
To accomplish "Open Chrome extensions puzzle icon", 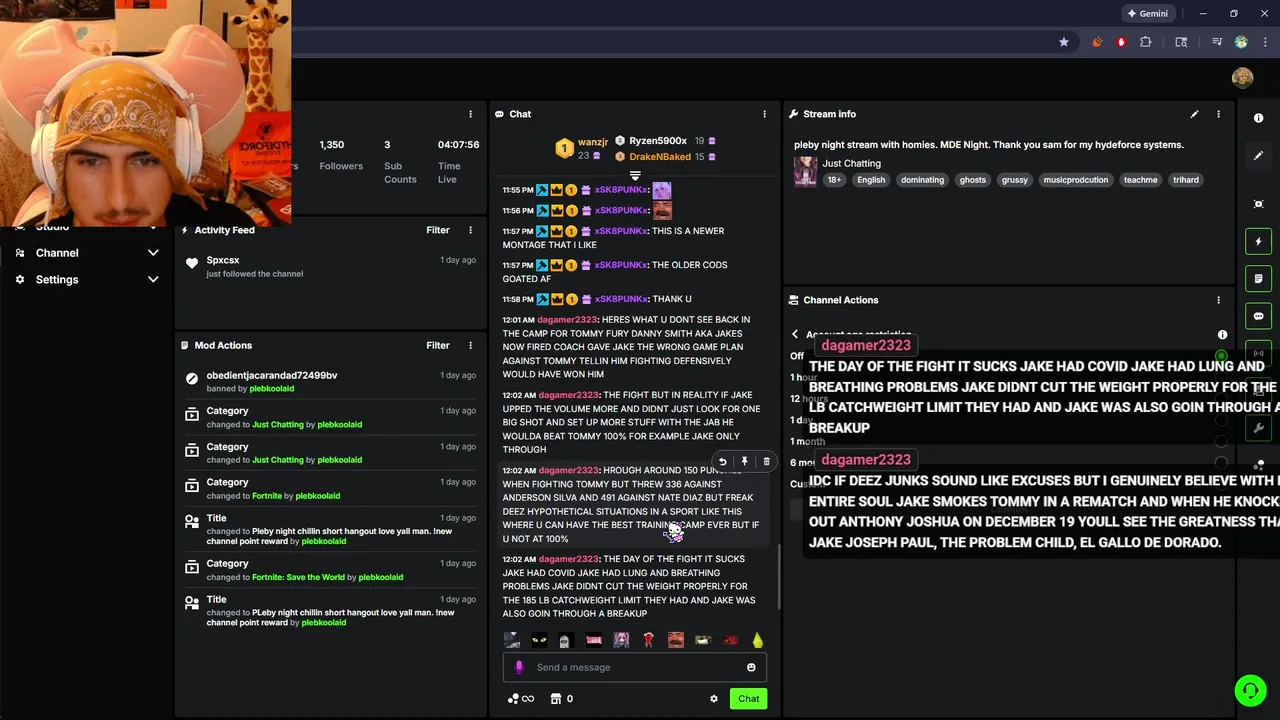I will click(x=1146, y=42).
